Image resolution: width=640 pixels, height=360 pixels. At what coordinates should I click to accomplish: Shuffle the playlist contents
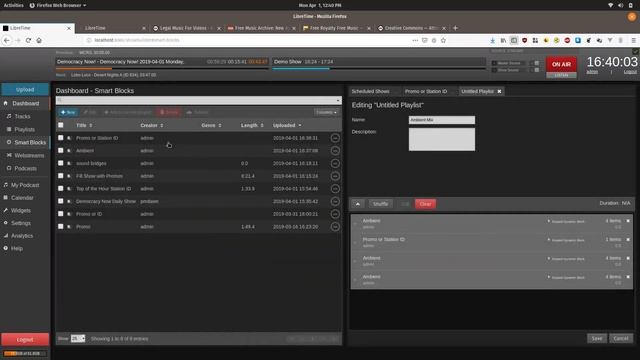[380, 204]
